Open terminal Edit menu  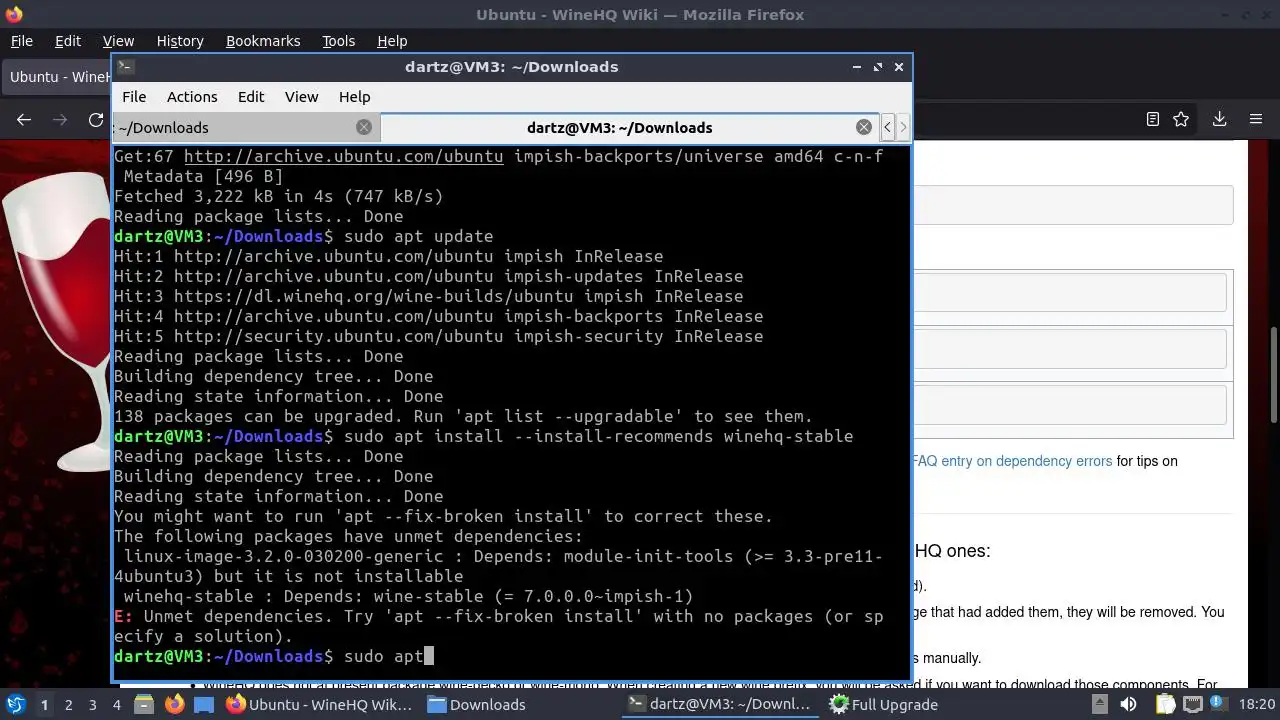(x=251, y=97)
